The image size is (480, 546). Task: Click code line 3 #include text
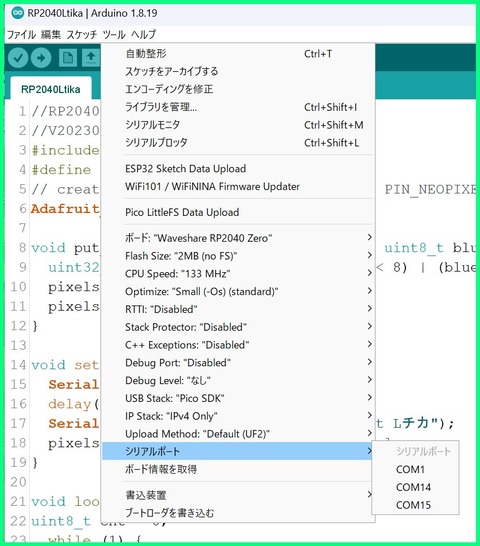click(65, 150)
